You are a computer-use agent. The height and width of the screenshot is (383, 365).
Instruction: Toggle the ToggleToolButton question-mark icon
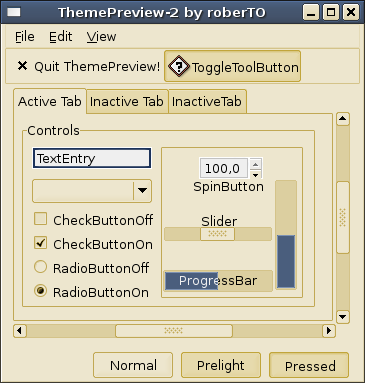click(179, 66)
